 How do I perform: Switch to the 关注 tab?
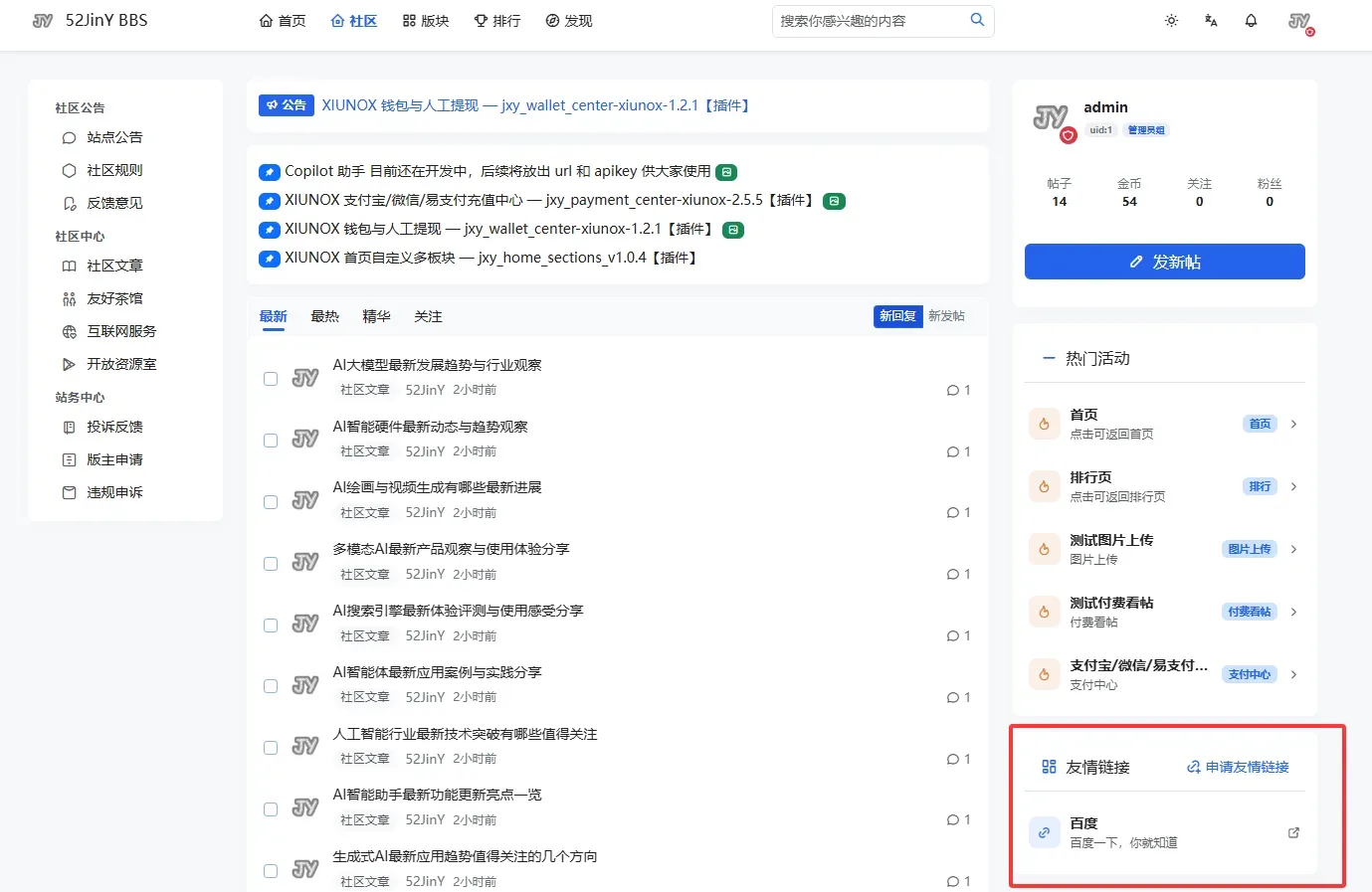[x=428, y=316]
